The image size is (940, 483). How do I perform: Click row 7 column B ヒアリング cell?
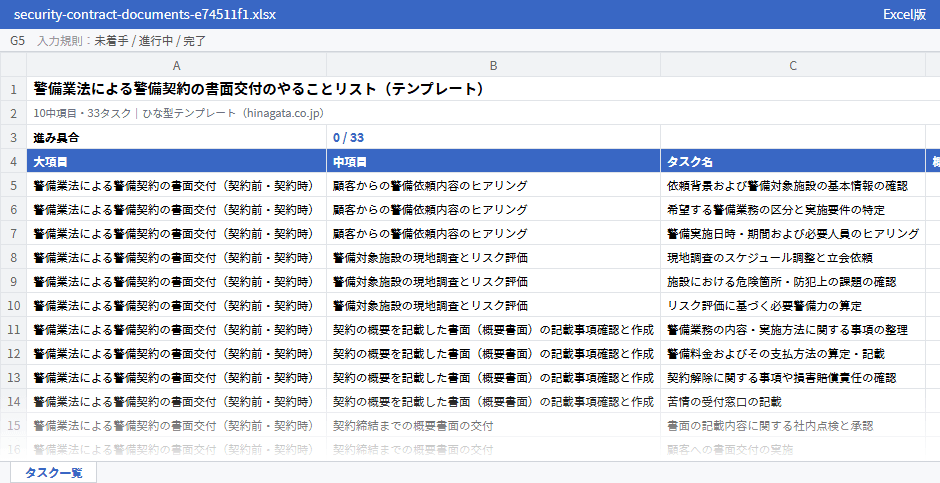(493, 234)
